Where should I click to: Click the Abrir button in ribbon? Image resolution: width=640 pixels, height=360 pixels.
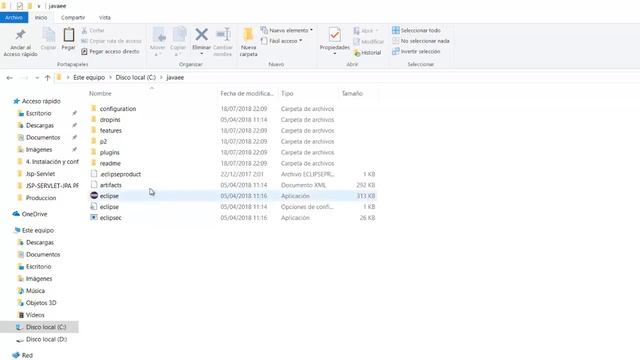tap(366, 31)
